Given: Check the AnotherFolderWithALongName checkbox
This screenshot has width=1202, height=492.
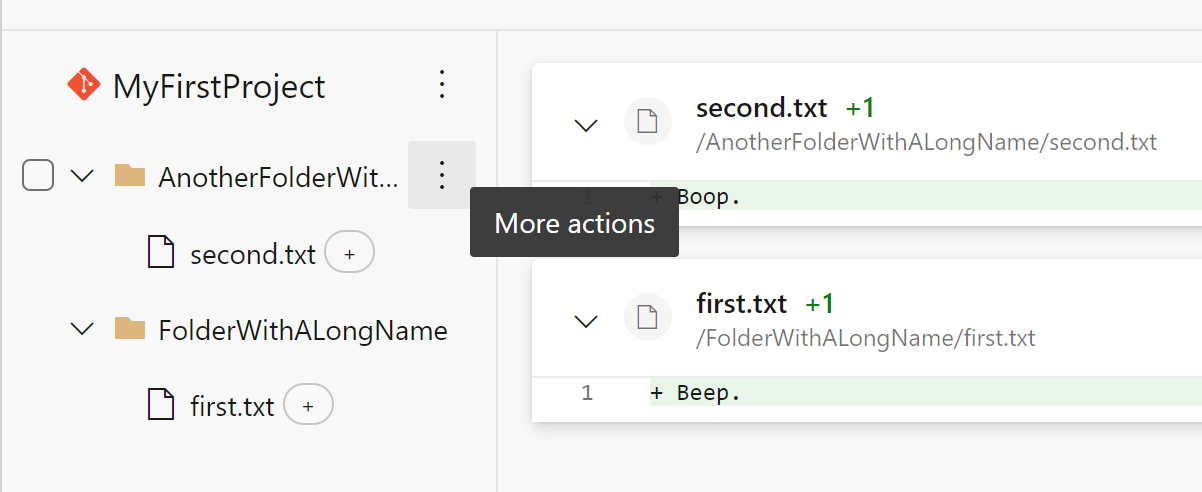Looking at the screenshot, I should 38,176.
